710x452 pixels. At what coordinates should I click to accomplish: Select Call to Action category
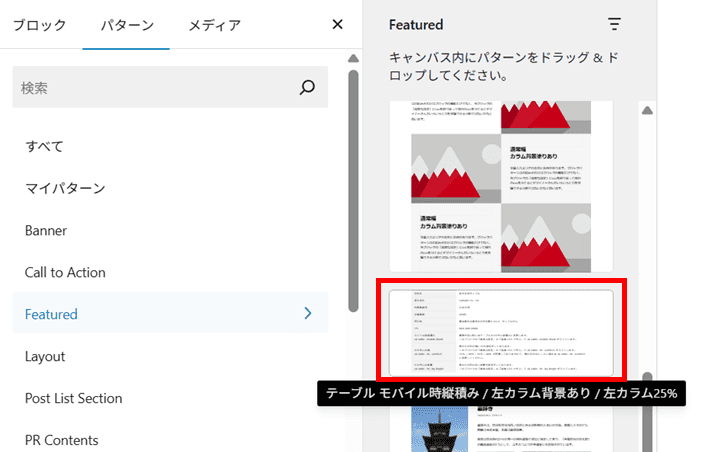65,272
